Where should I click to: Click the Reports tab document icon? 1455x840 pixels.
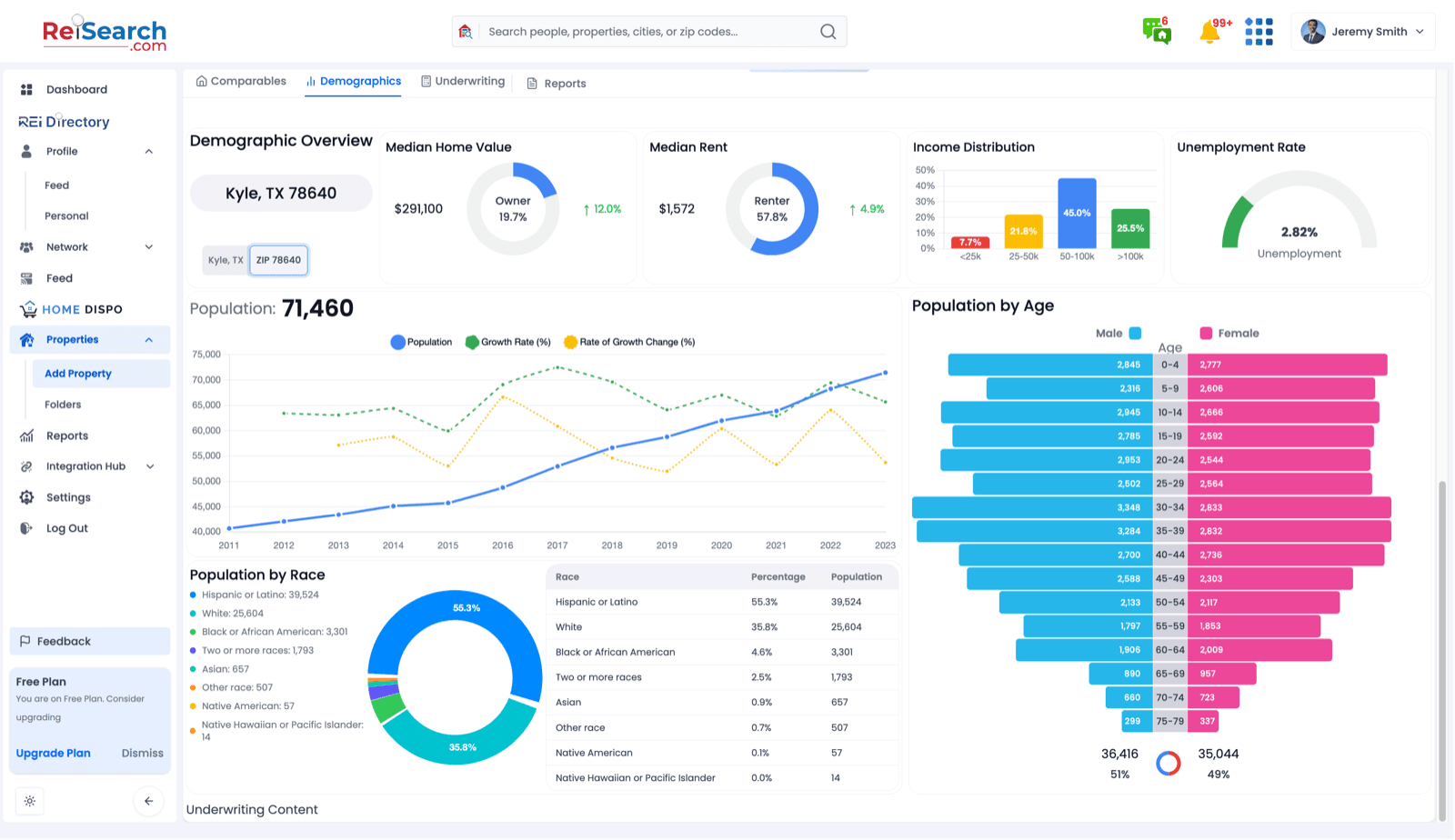(x=532, y=84)
